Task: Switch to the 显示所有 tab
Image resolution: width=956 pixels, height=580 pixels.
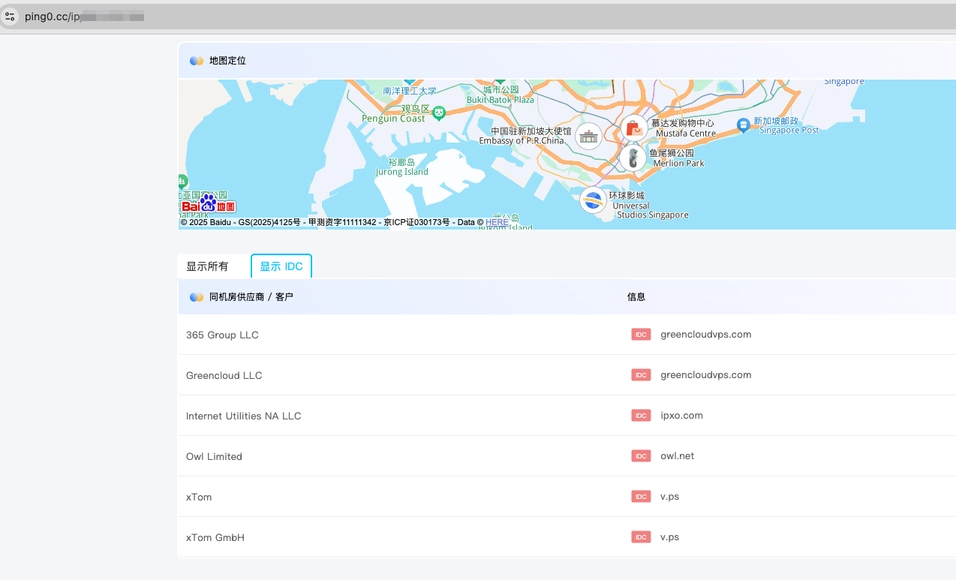Action: 207,267
